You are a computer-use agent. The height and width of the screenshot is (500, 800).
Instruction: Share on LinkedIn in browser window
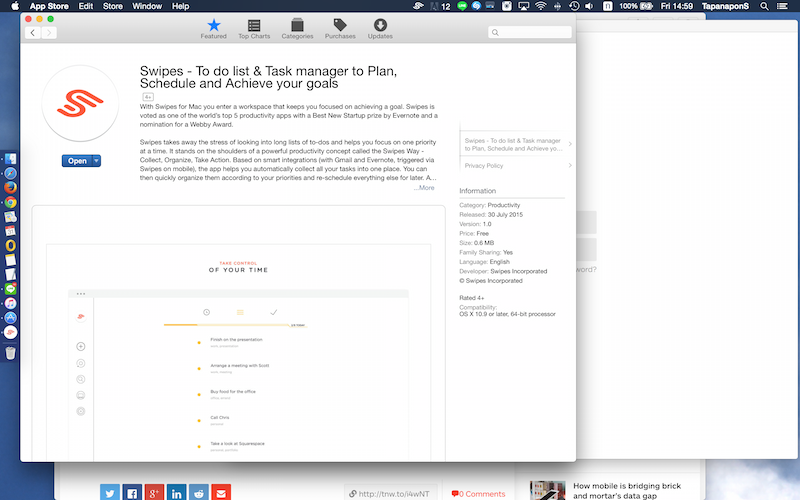click(x=177, y=493)
